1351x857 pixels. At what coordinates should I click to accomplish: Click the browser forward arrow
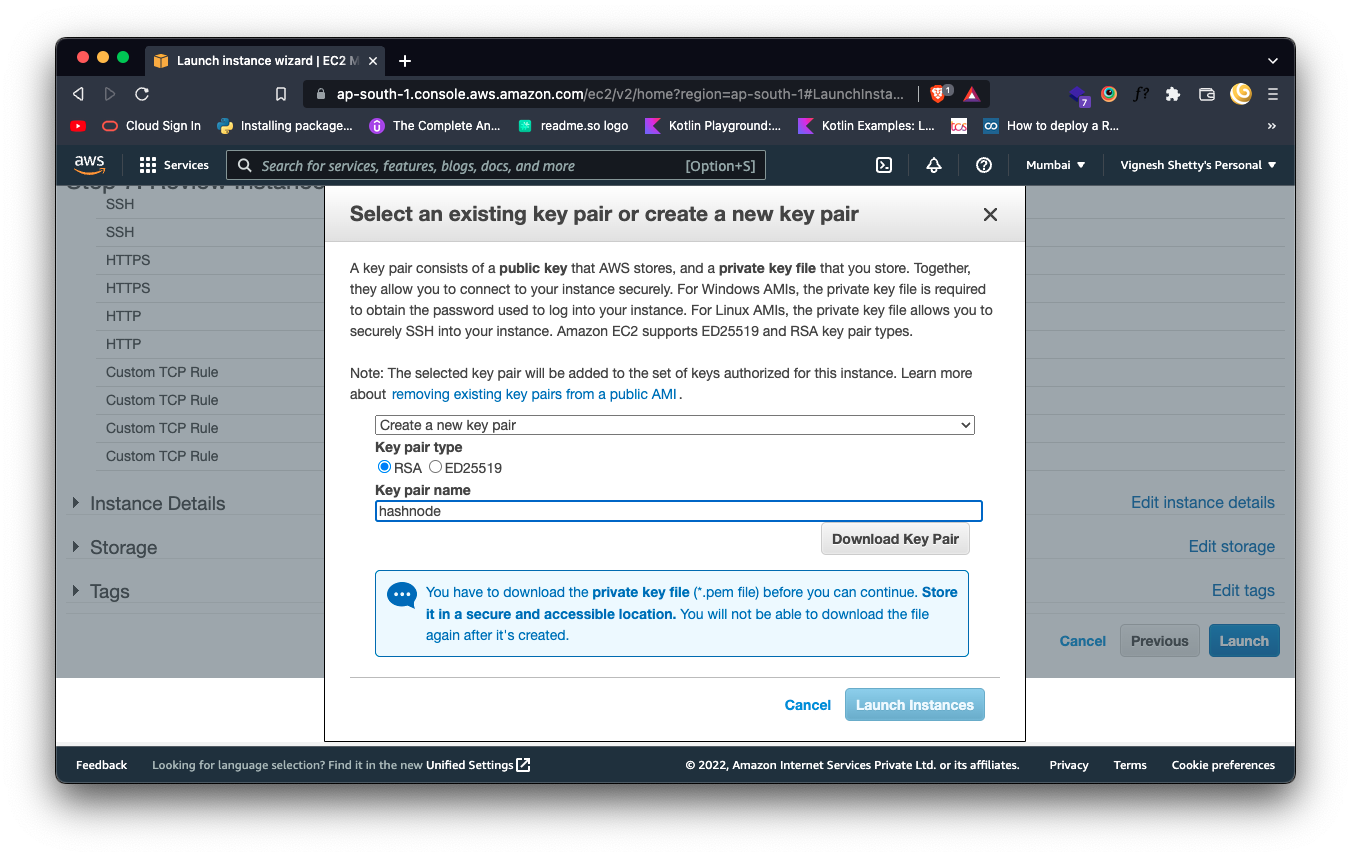pos(110,94)
